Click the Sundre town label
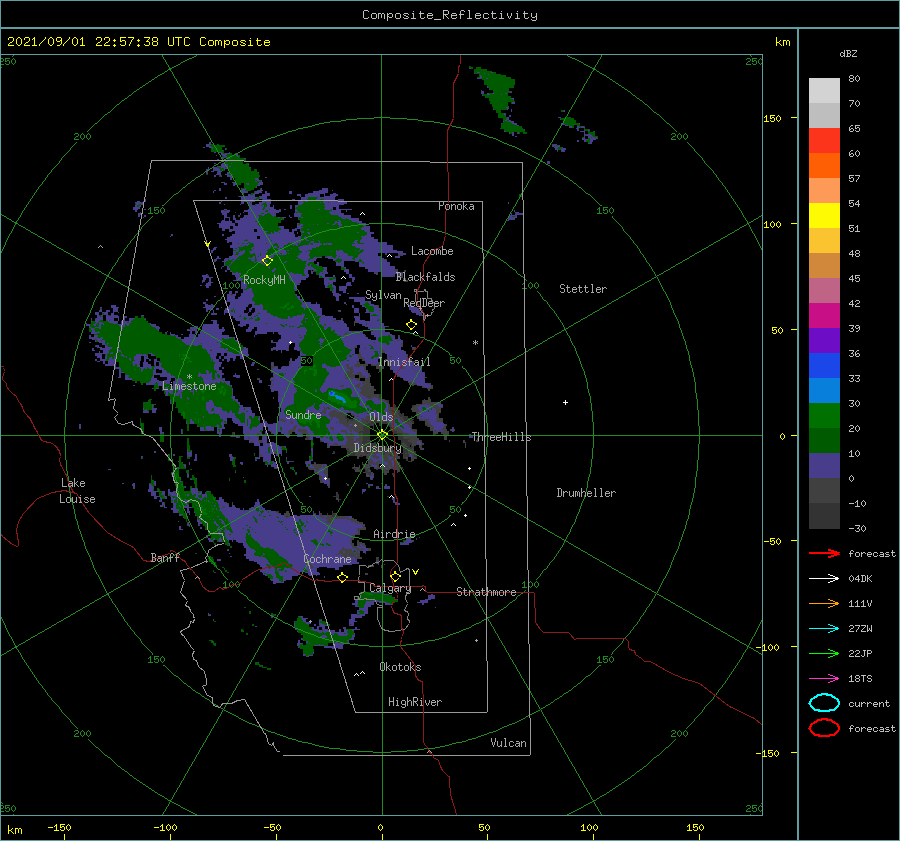The width and height of the screenshot is (900, 841). pos(303,415)
